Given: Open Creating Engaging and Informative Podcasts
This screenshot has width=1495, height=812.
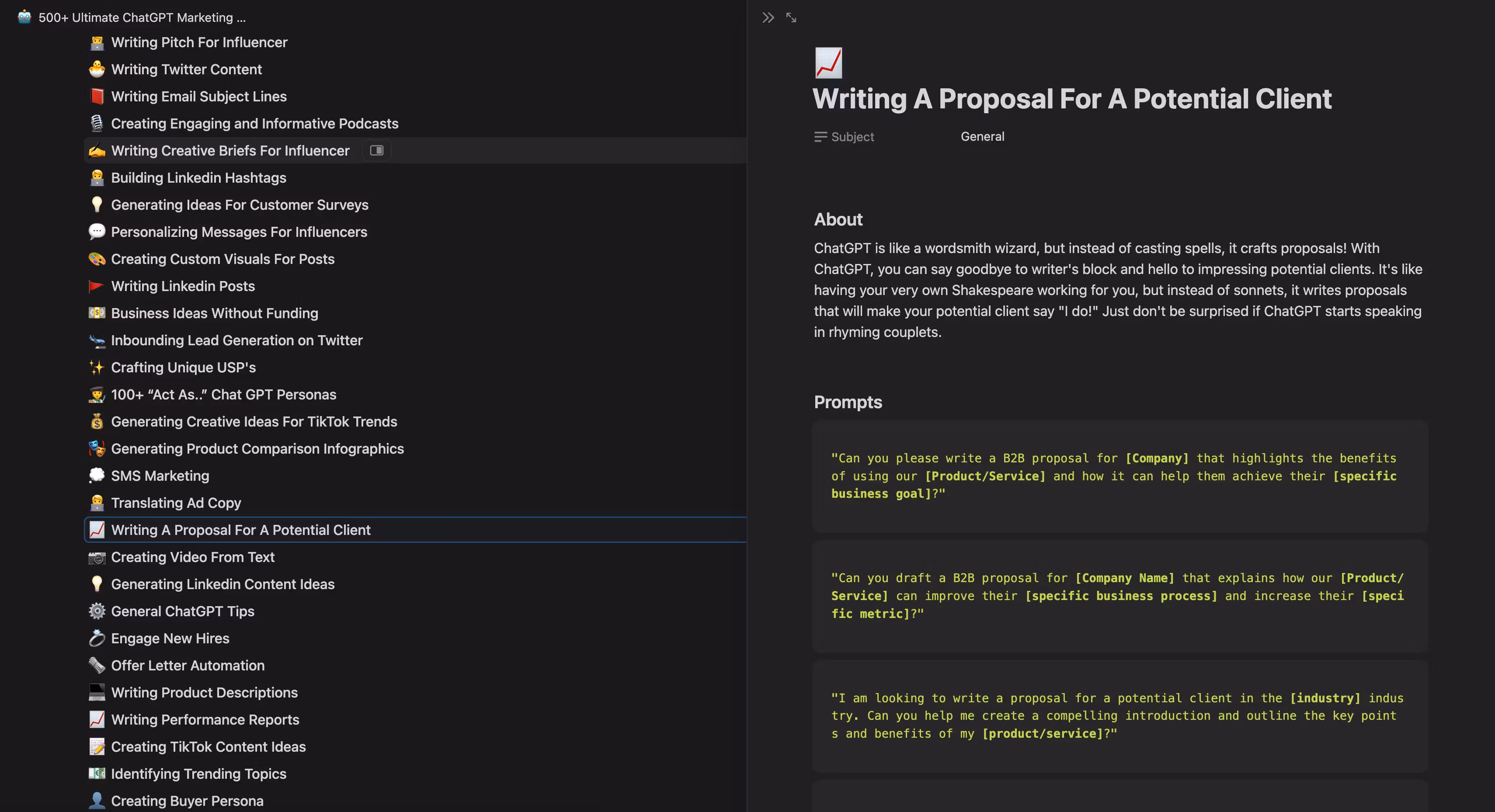Looking at the screenshot, I should point(254,124).
